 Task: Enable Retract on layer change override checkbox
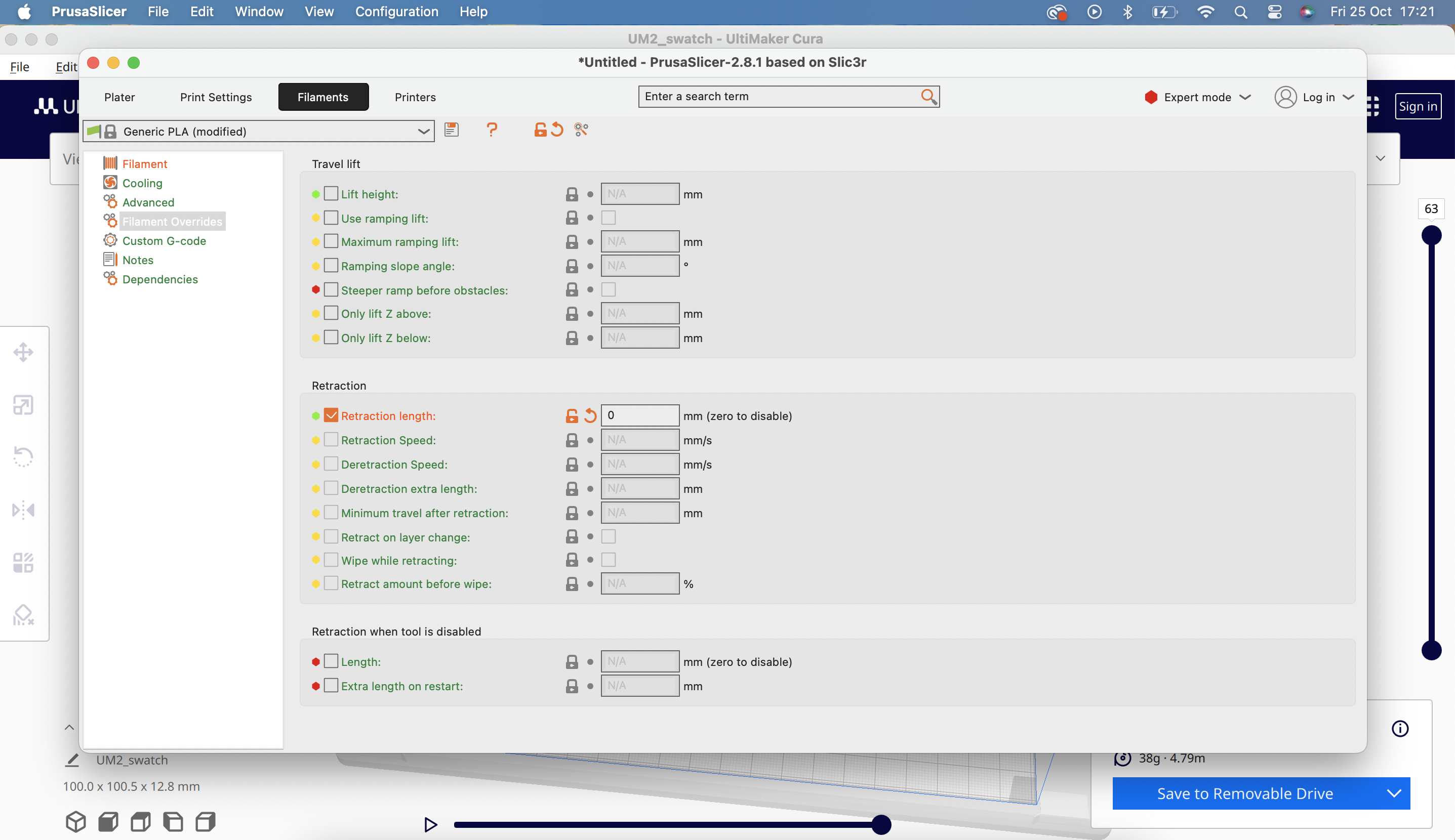[331, 536]
